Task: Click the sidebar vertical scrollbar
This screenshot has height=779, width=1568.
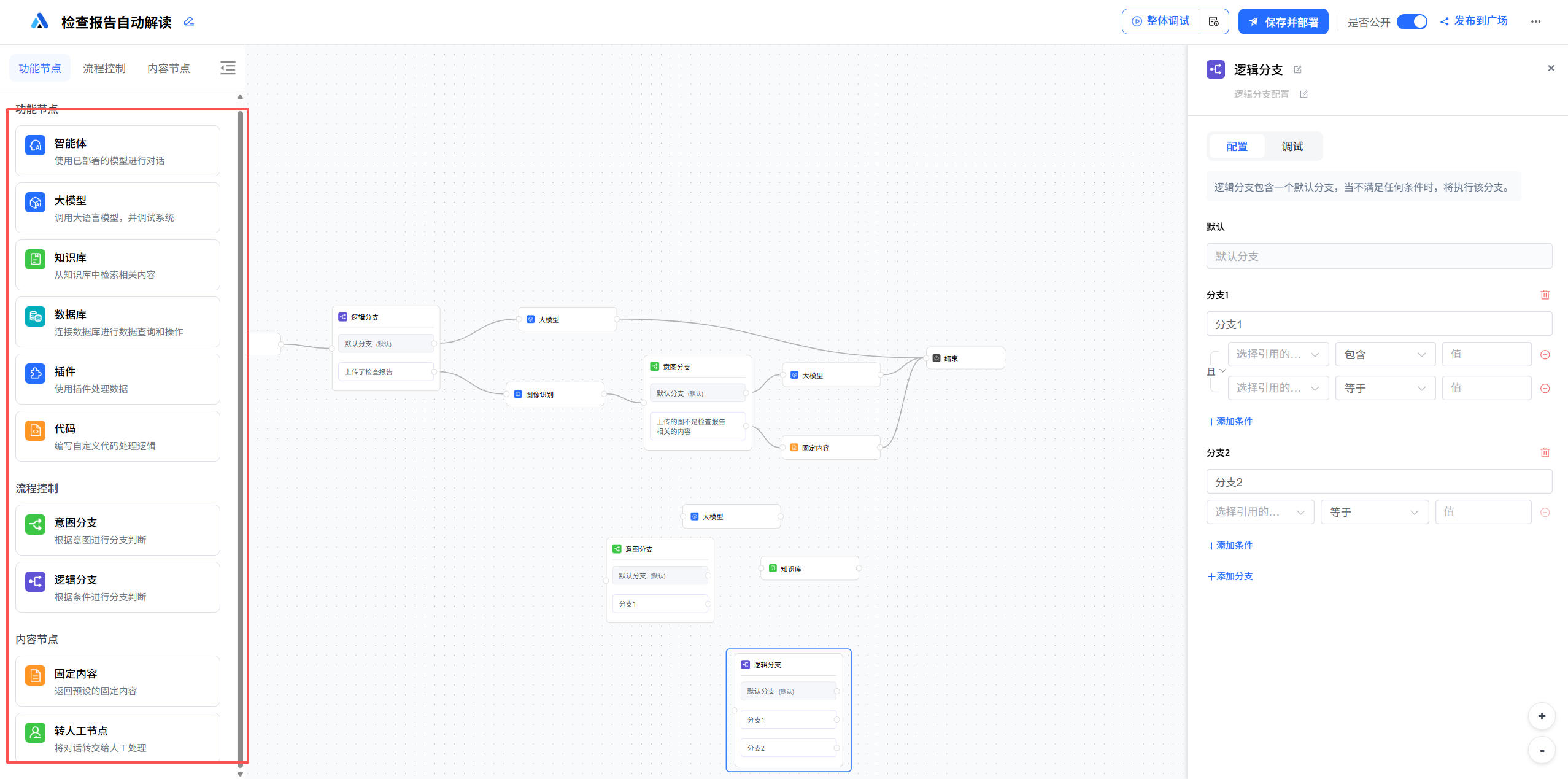Action: pos(240,430)
